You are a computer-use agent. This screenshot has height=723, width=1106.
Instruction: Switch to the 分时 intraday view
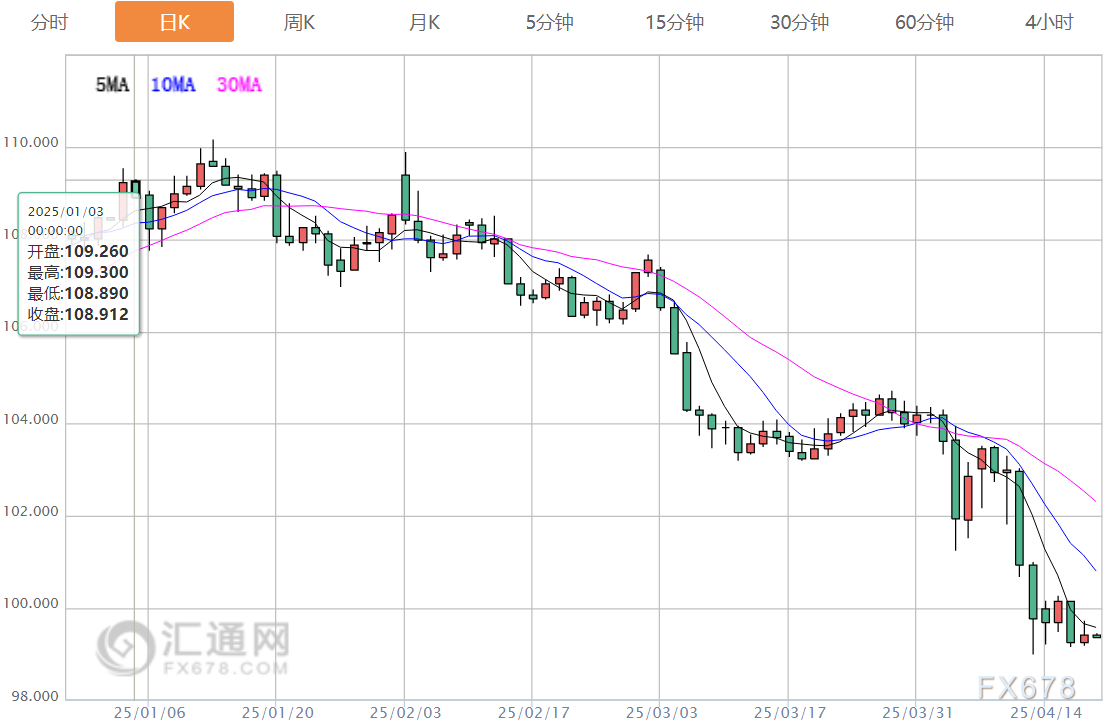coord(48,21)
